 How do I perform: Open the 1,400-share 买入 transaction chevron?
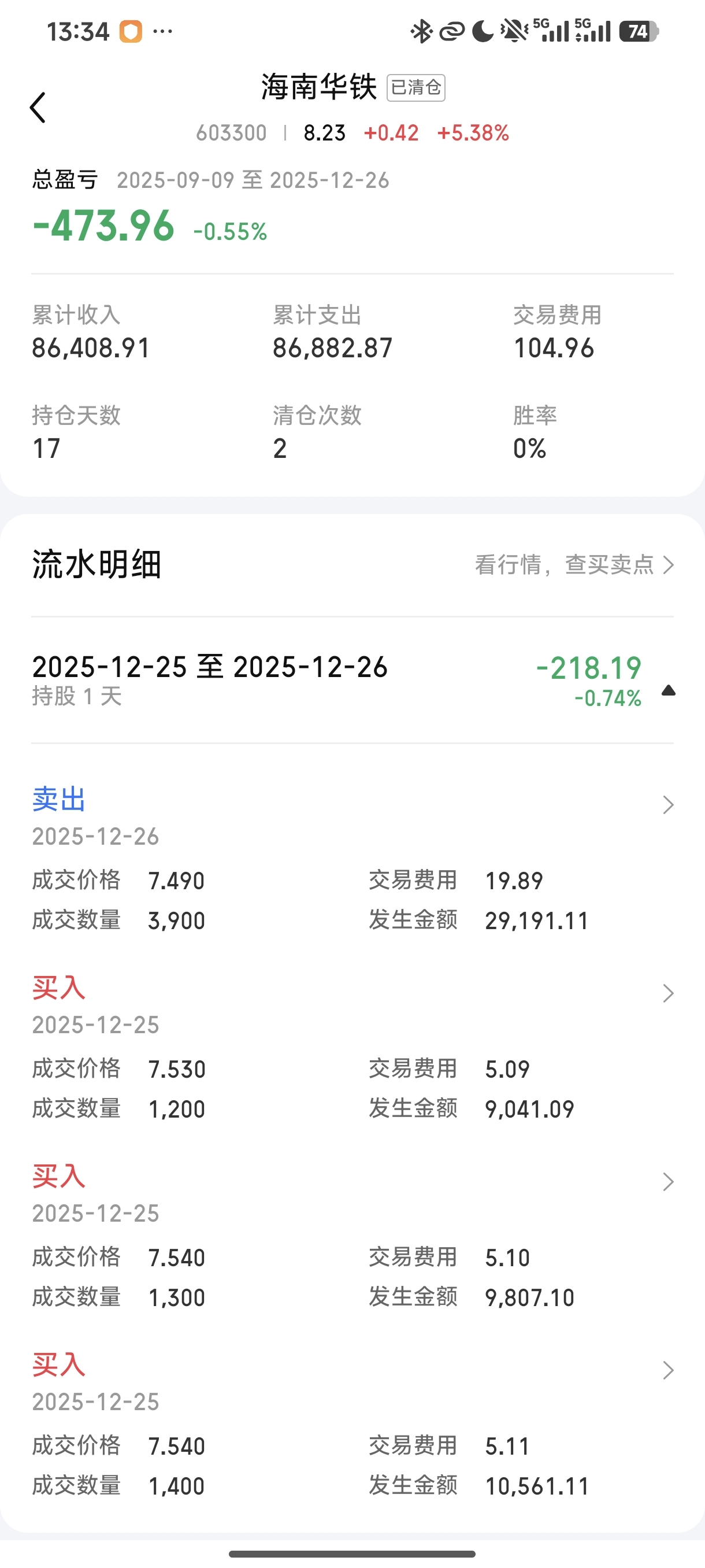[668, 1371]
